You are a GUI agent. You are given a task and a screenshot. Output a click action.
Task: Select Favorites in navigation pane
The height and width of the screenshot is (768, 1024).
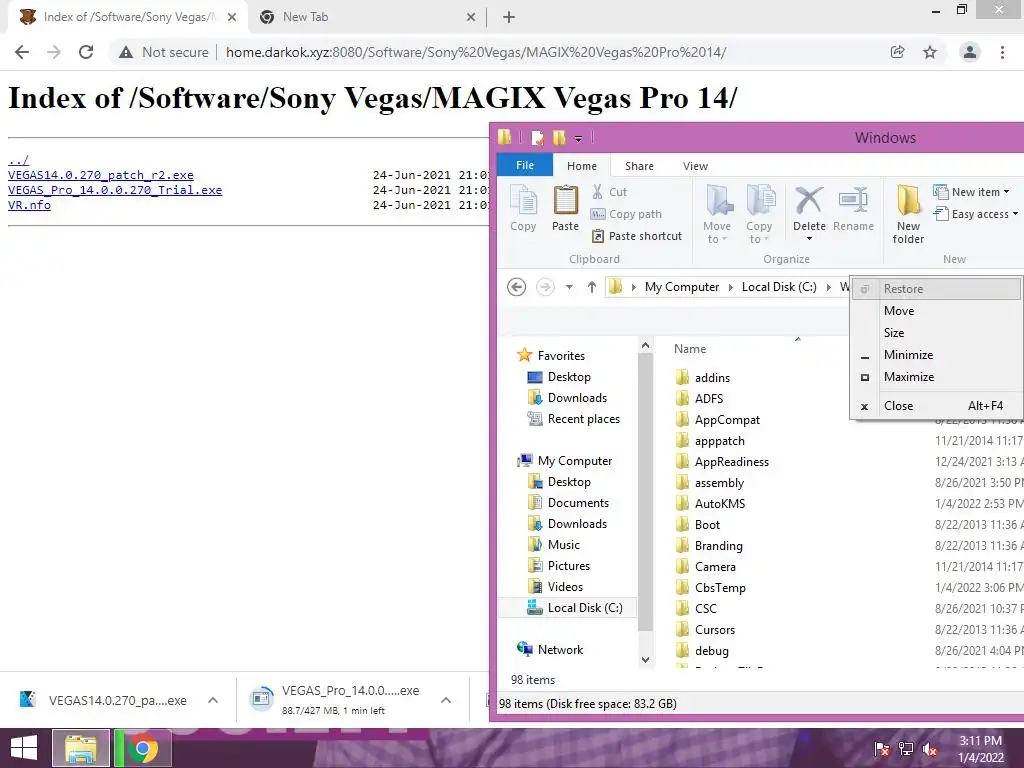[561, 355]
